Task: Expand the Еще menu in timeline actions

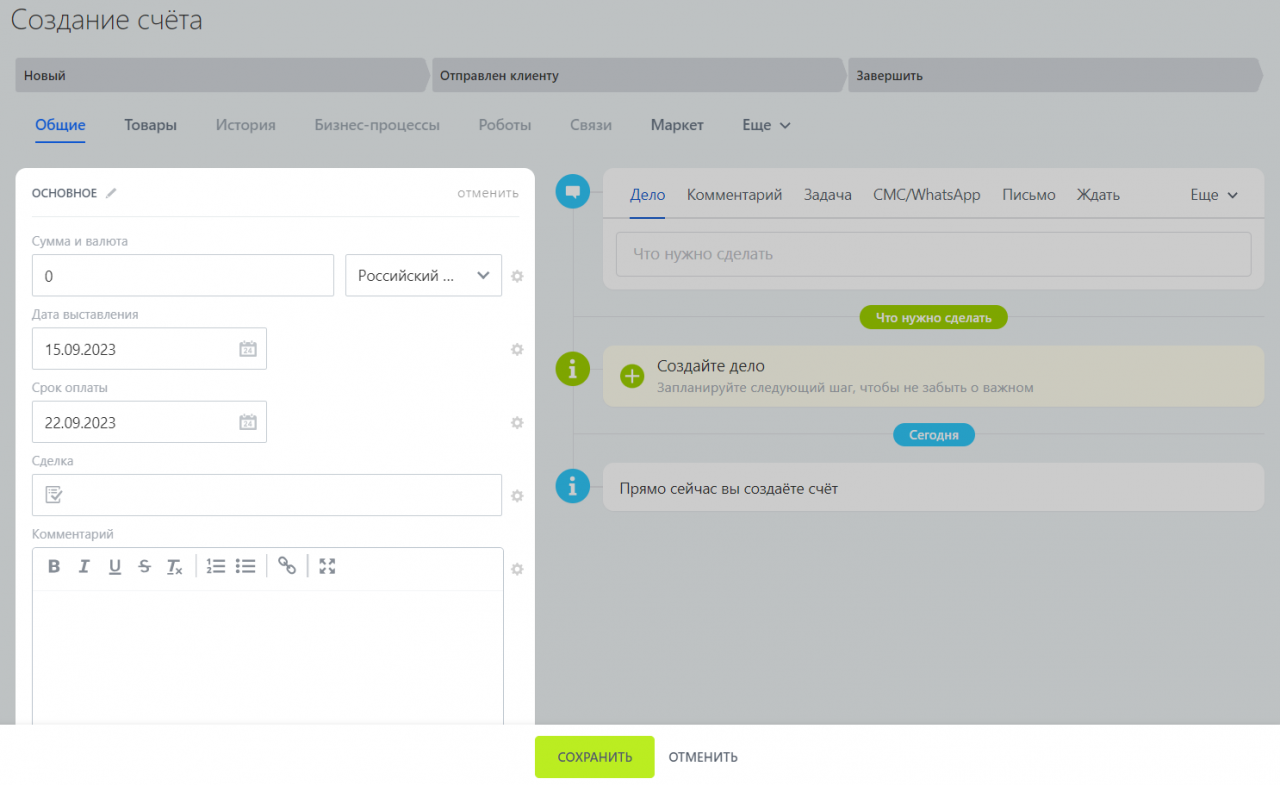Action: click(x=1214, y=195)
